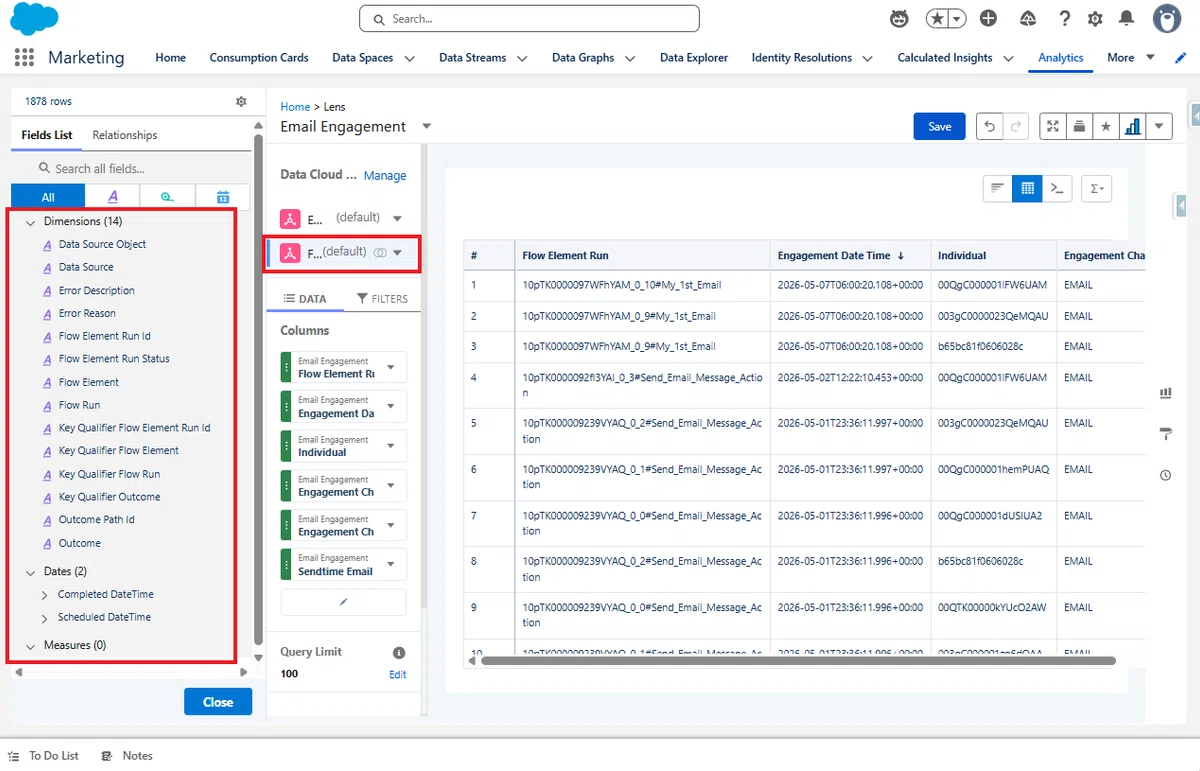Viewport: 1200px width, 771px height.
Task: Collapse the Dimensions (14) section
Action: coord(31,222)
